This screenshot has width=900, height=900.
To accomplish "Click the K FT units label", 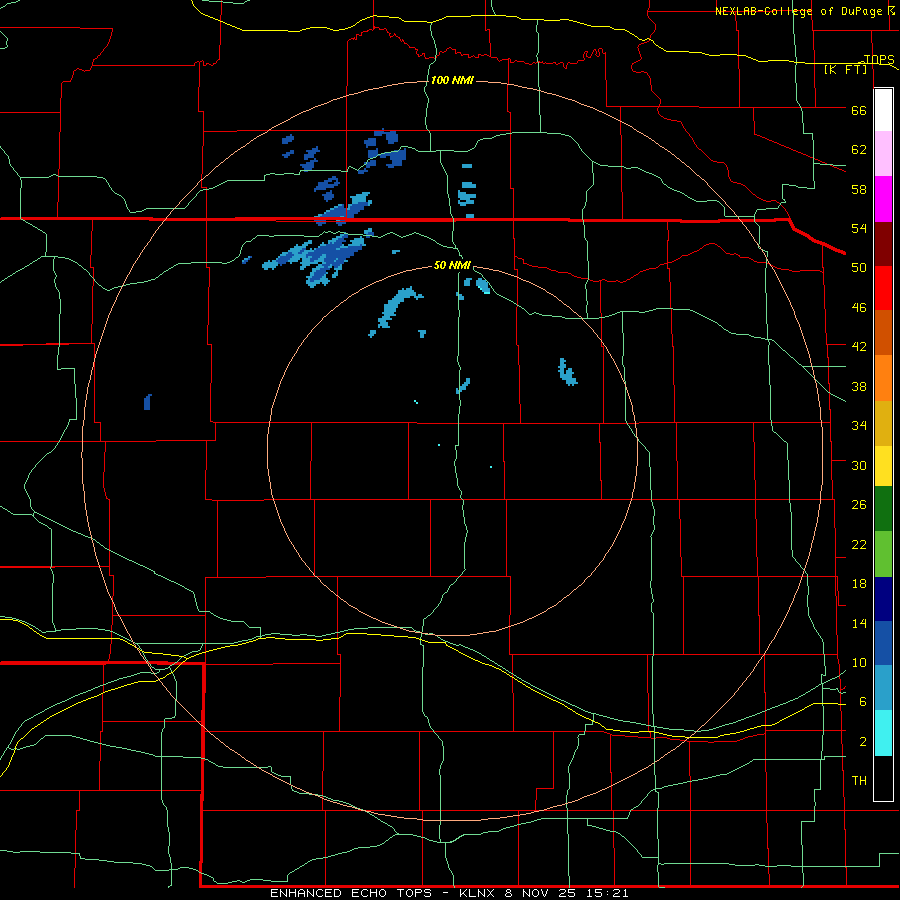I will click(x=846, y=69).
